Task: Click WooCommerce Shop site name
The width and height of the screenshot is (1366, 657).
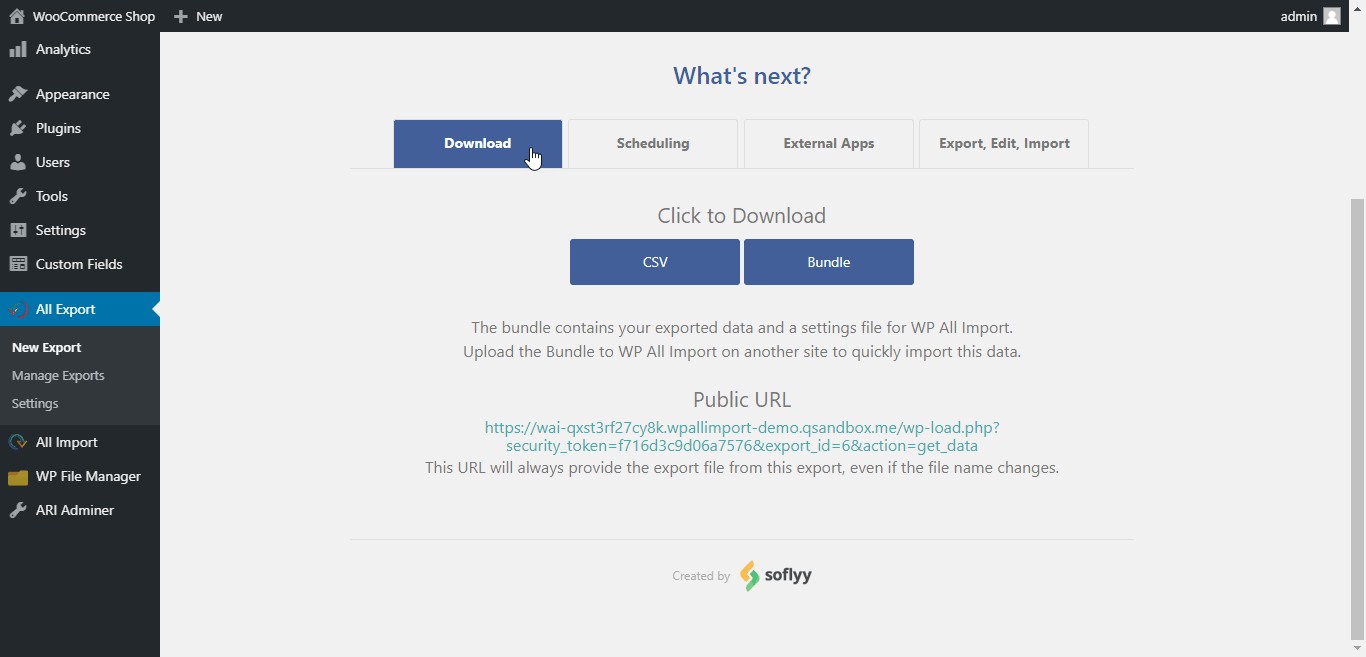Action: click(x=94, y=16)
